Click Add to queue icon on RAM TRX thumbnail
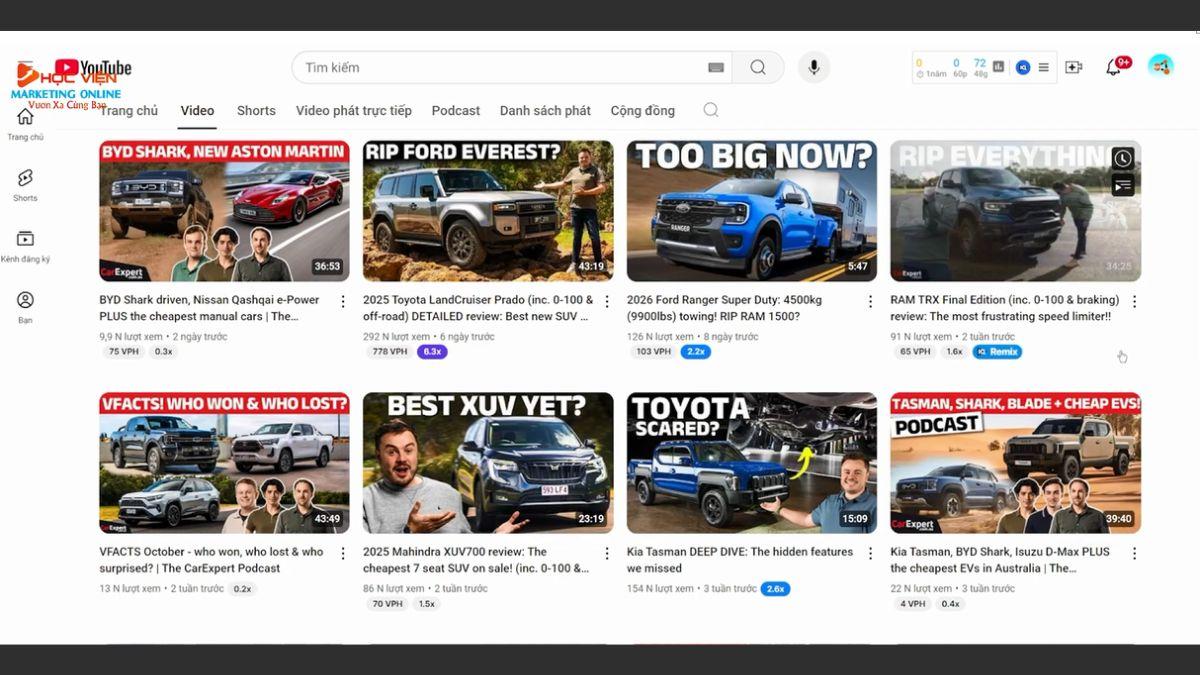This screenshot has height=675, width=1200. [x=1123, y=185]
